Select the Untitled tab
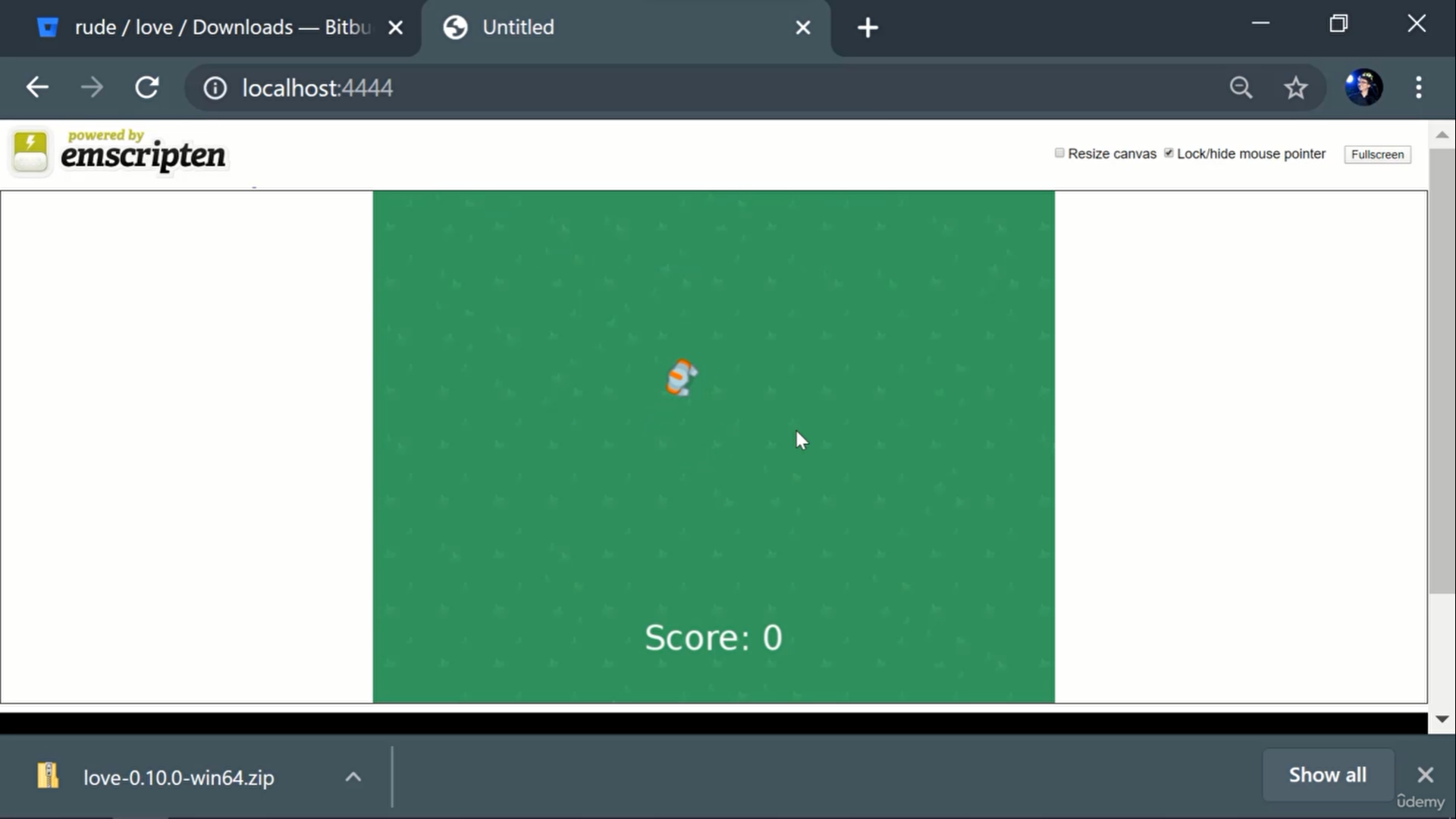 [626, 28]
